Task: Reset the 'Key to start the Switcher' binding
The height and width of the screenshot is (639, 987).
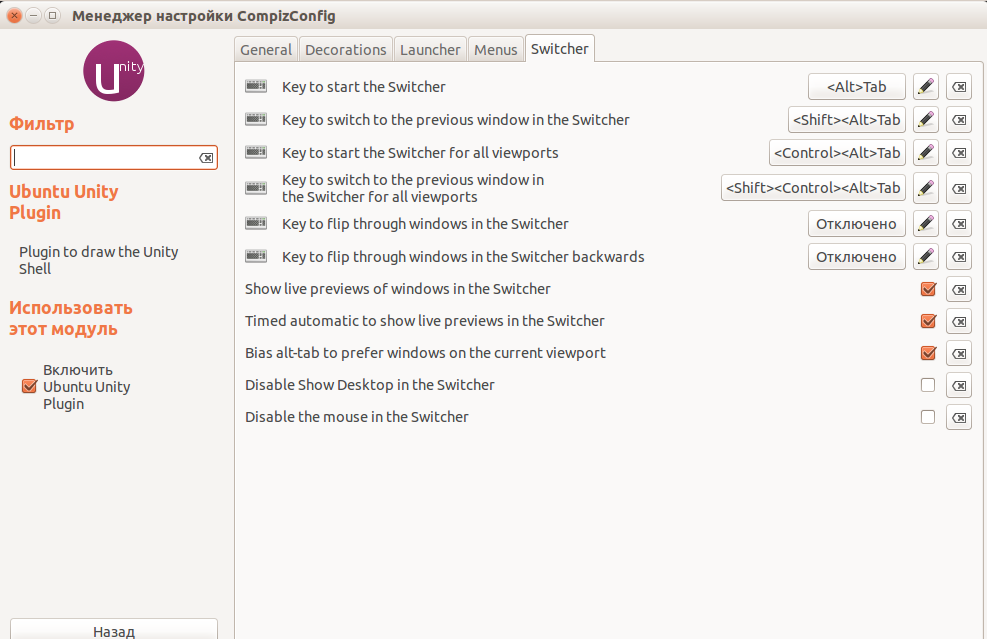Action: pos(959,87)
